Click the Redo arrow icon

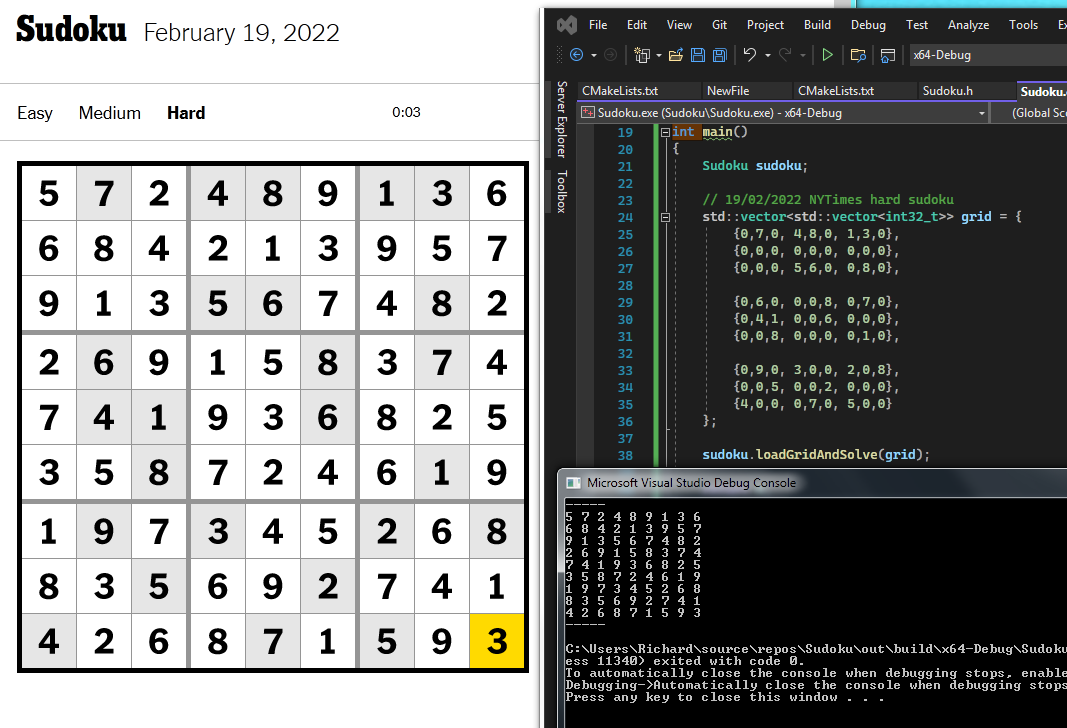pos(785,54)
